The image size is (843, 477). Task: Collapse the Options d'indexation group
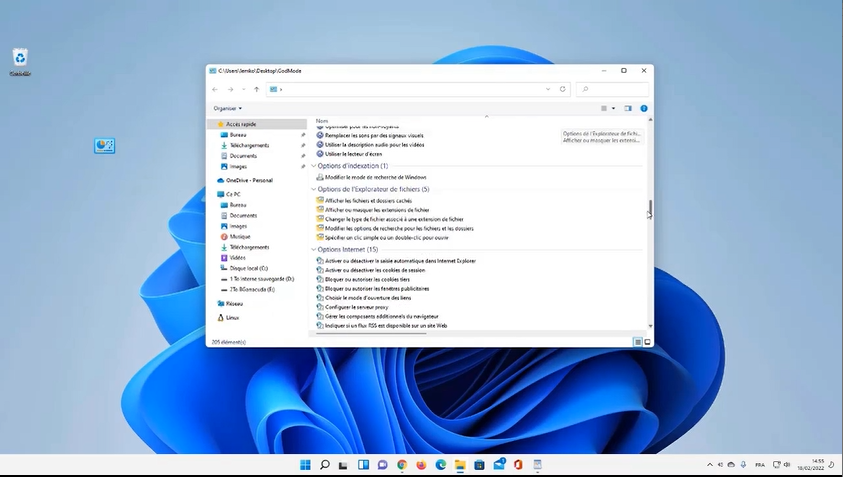pyautogui.click(x=313, y=166)
